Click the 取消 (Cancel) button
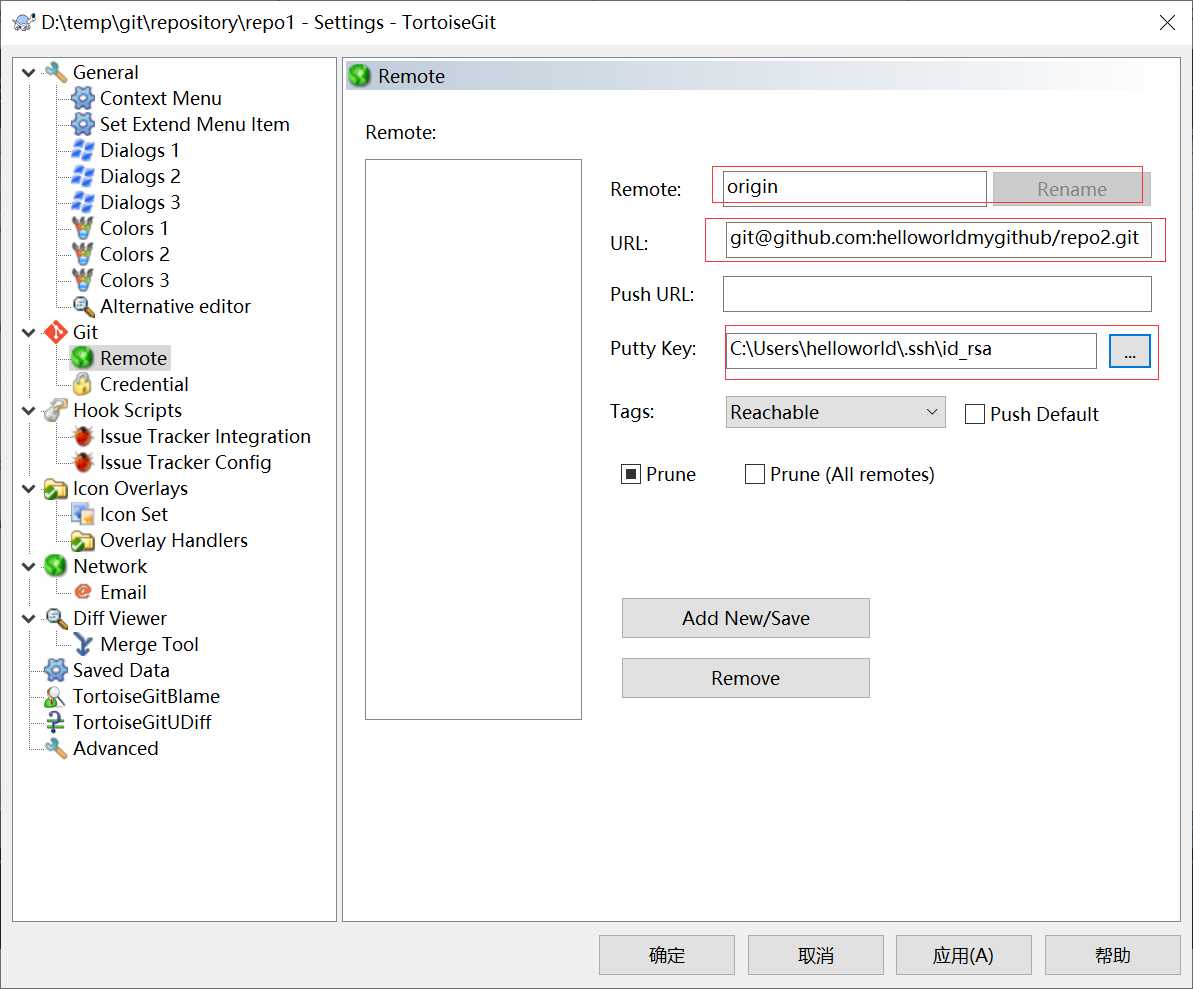1193x989 pixels. pyautogui.click(x=816, y=956)
